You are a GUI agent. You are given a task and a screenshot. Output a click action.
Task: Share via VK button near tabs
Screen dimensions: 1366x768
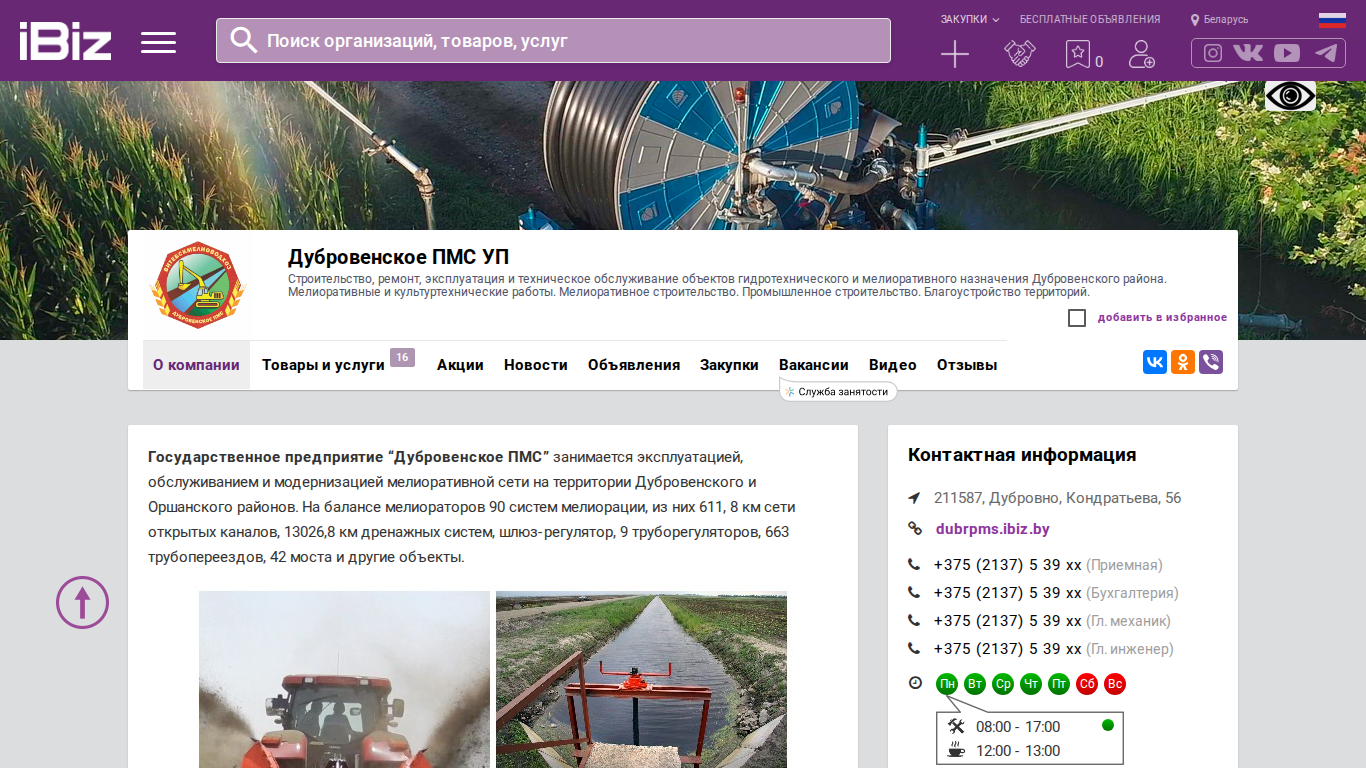(1155, 362)
